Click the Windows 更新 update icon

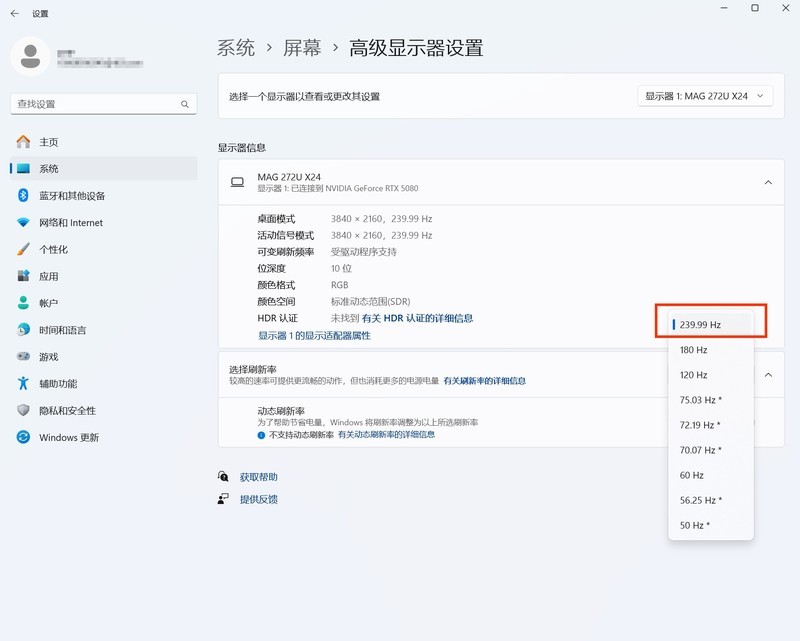tap(23, 438)
